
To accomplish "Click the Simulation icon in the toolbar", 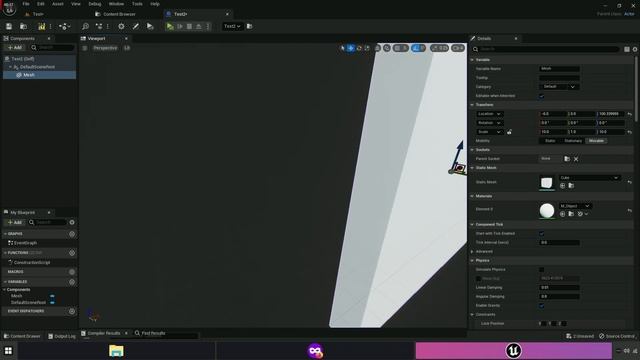I will pos(150,26).
